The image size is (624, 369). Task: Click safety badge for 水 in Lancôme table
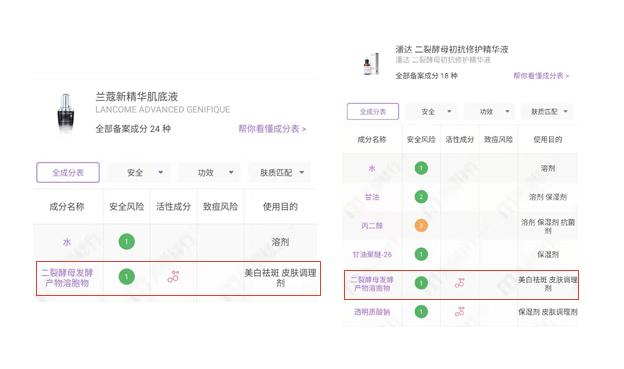127,242
